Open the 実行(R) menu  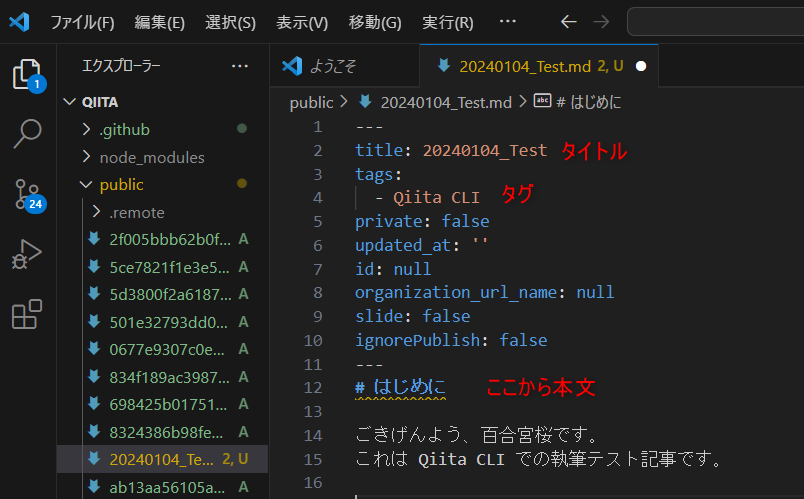pos(448,23)
